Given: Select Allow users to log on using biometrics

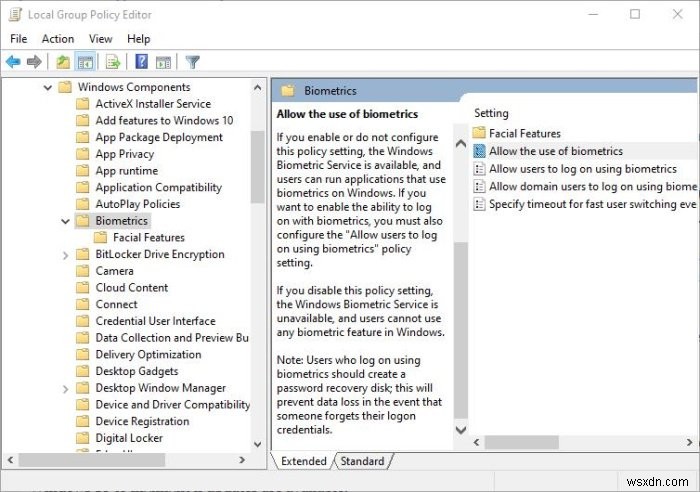Looking at the screenshot, I should click(583, 169).
